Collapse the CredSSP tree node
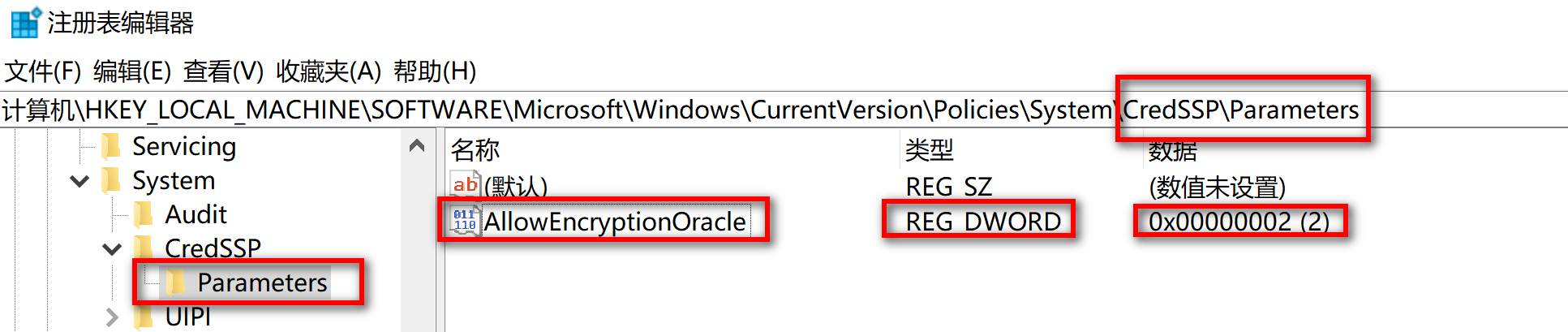The image size is (1568, 332). [112, 248]
